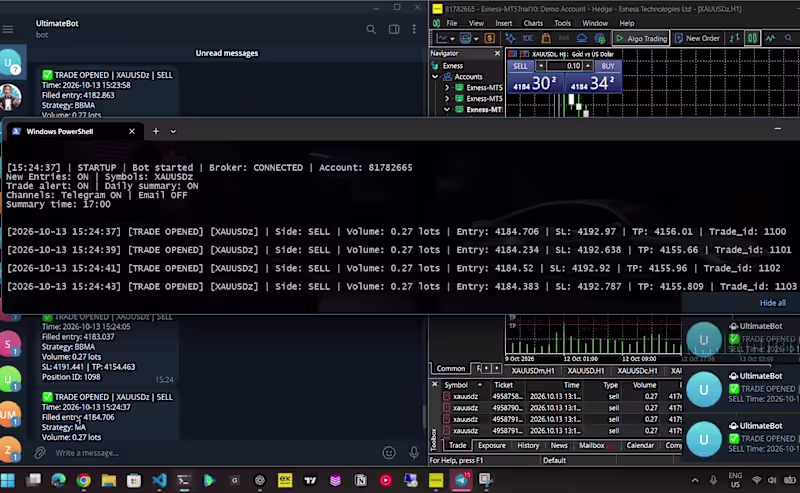The height and width of the screenshot is (493, 800).
Task: Sort trades by Ticket column header
Action: (503, 385)
